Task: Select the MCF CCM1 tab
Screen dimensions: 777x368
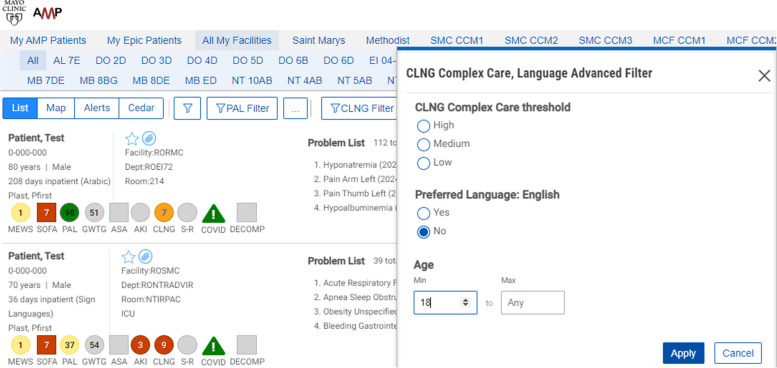Action: point(679,41)
